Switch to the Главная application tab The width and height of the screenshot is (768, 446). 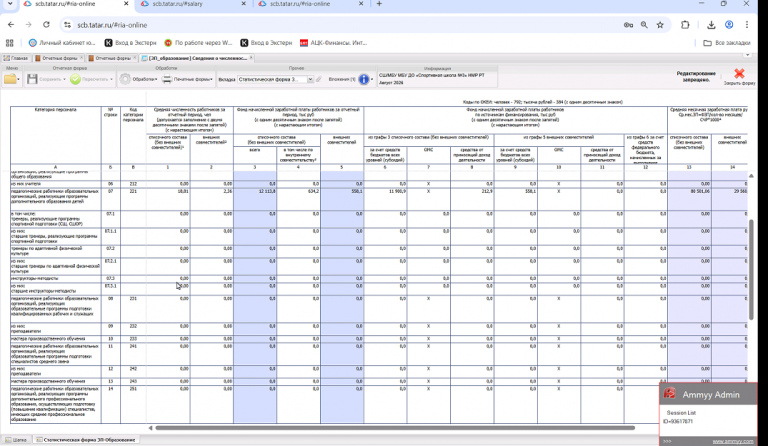click(x=16, y=58)
